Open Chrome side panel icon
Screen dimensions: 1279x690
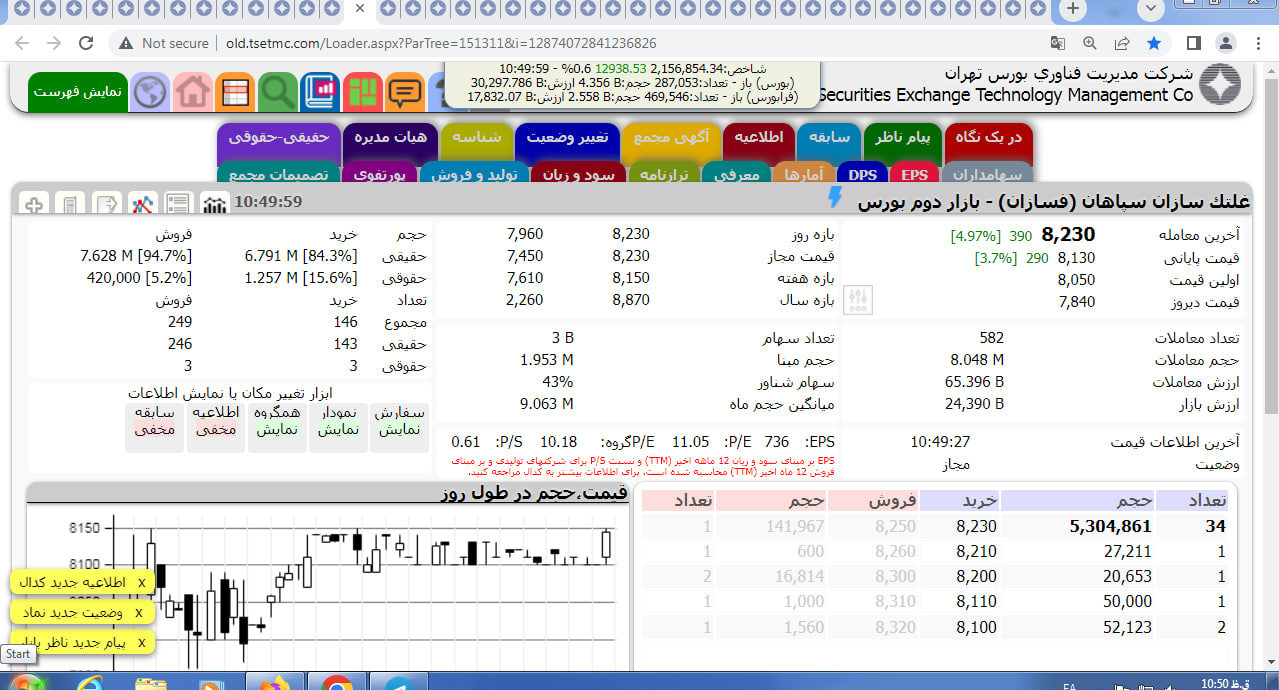[x=1193, y=43]
